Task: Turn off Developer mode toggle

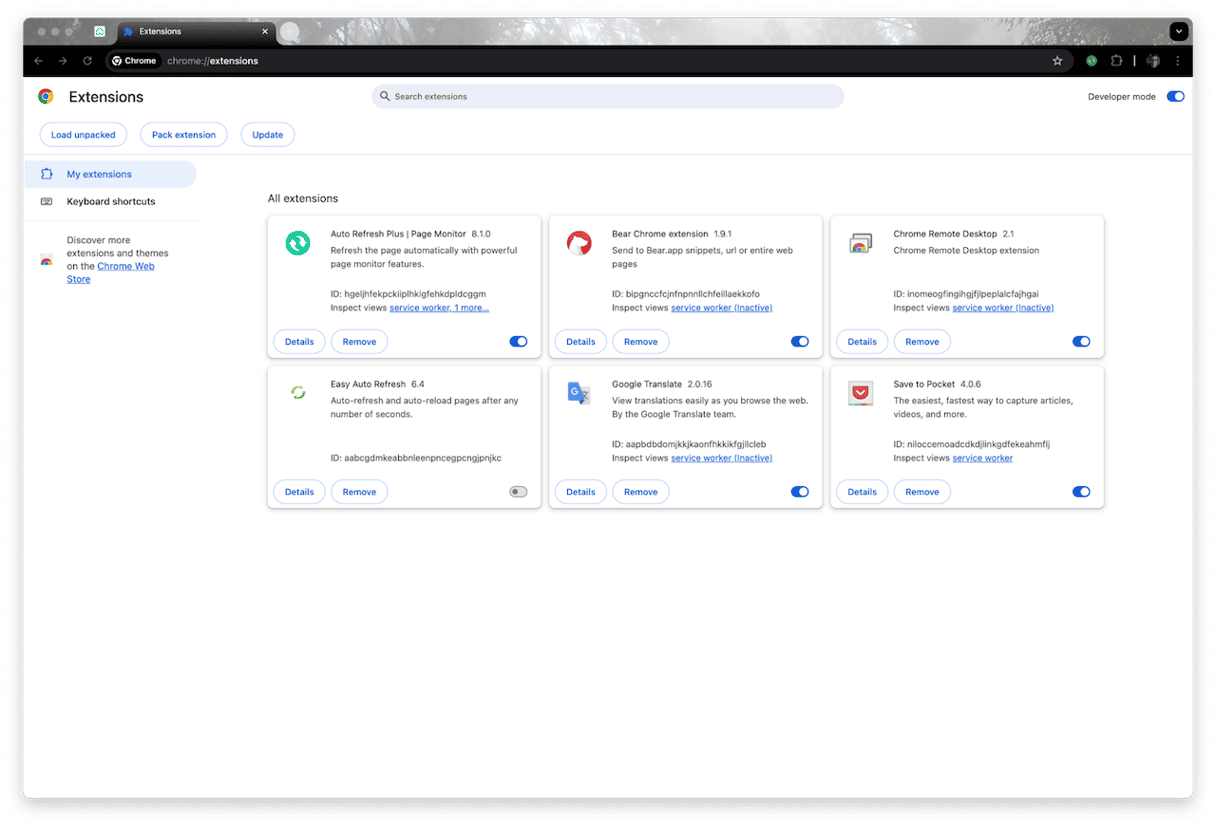Action: pos(1175,97)
